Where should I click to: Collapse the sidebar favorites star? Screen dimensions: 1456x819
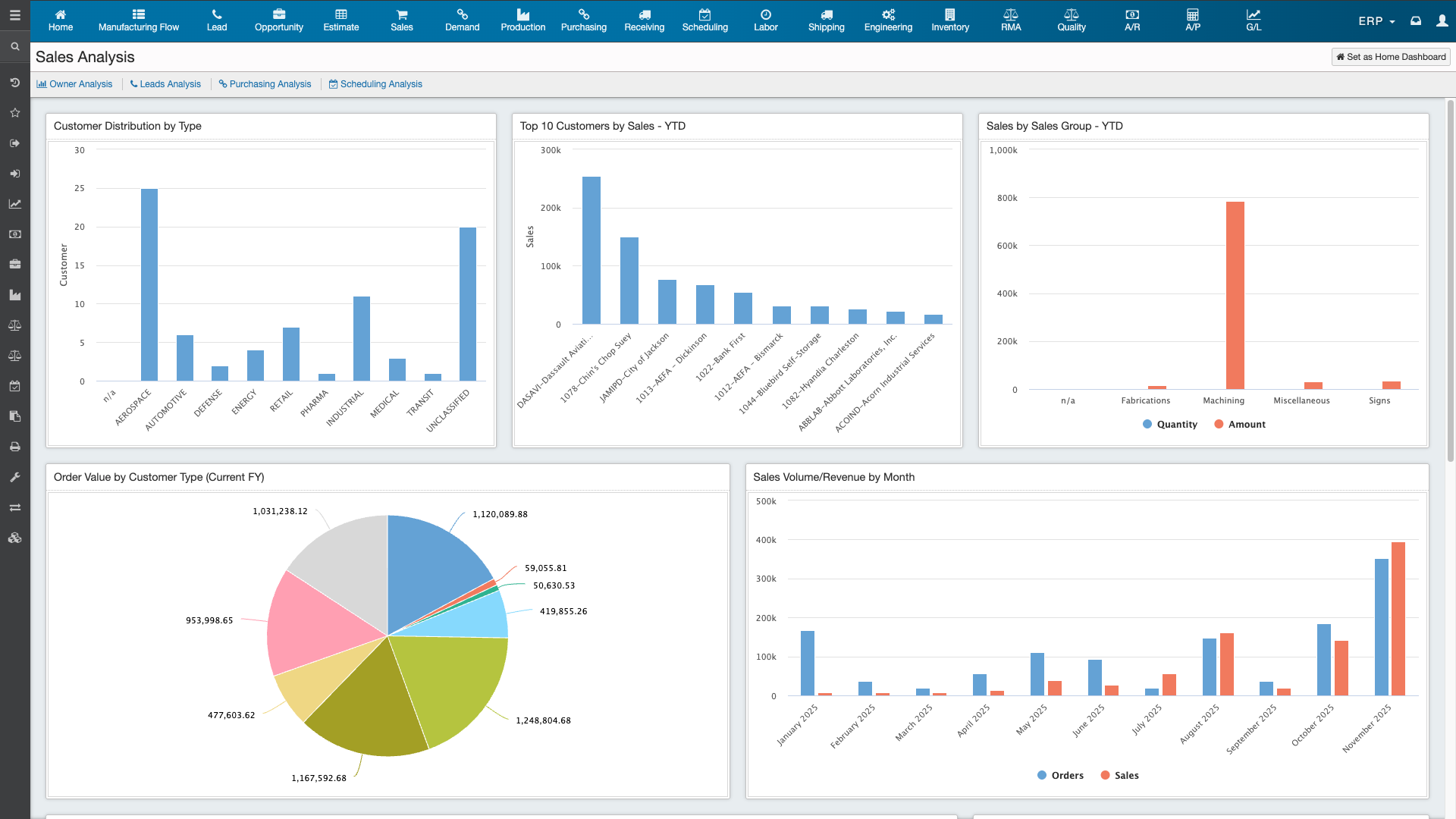click(14, 112)
